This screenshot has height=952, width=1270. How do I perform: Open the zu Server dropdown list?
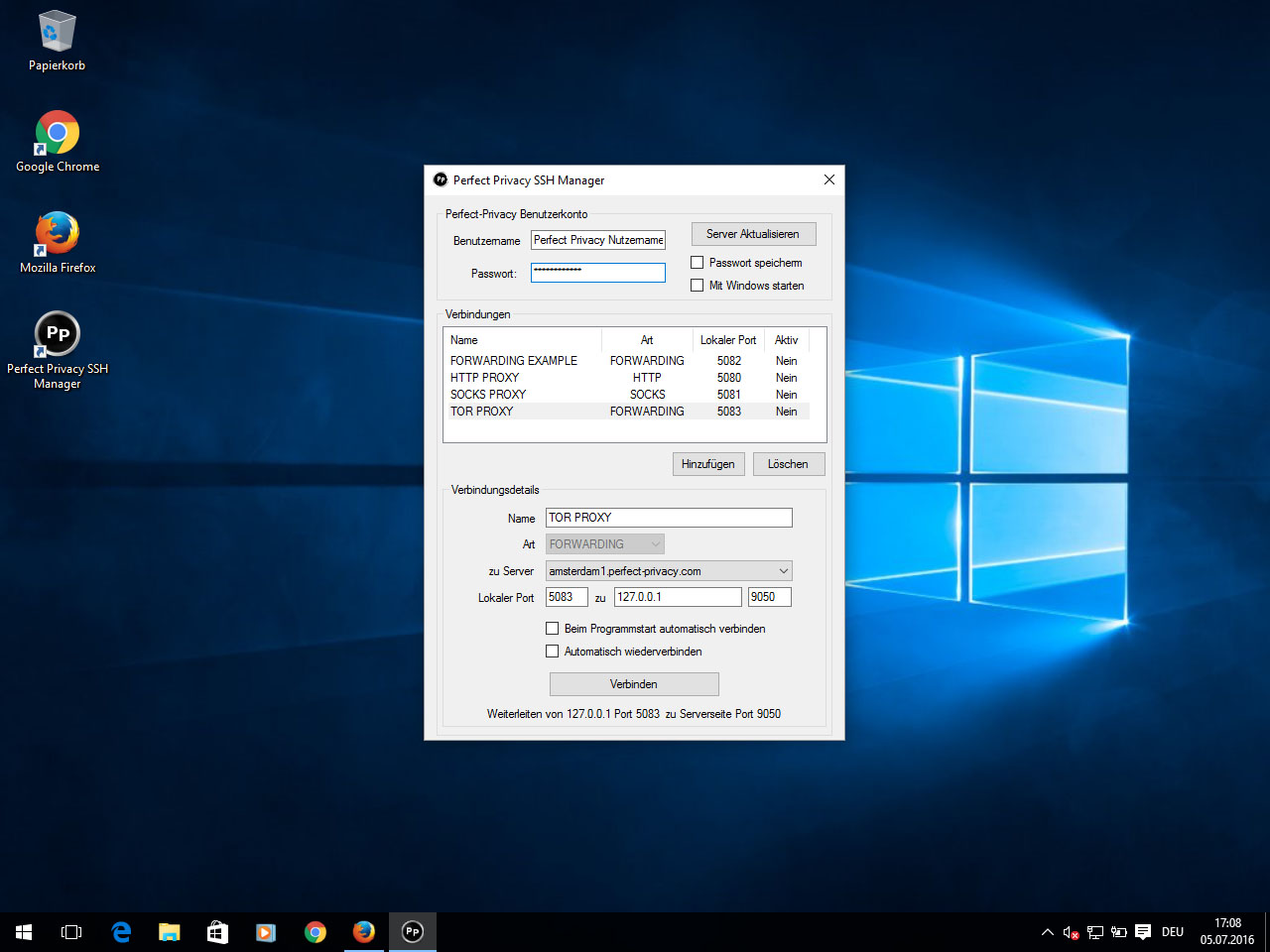[x=669, y=571]
